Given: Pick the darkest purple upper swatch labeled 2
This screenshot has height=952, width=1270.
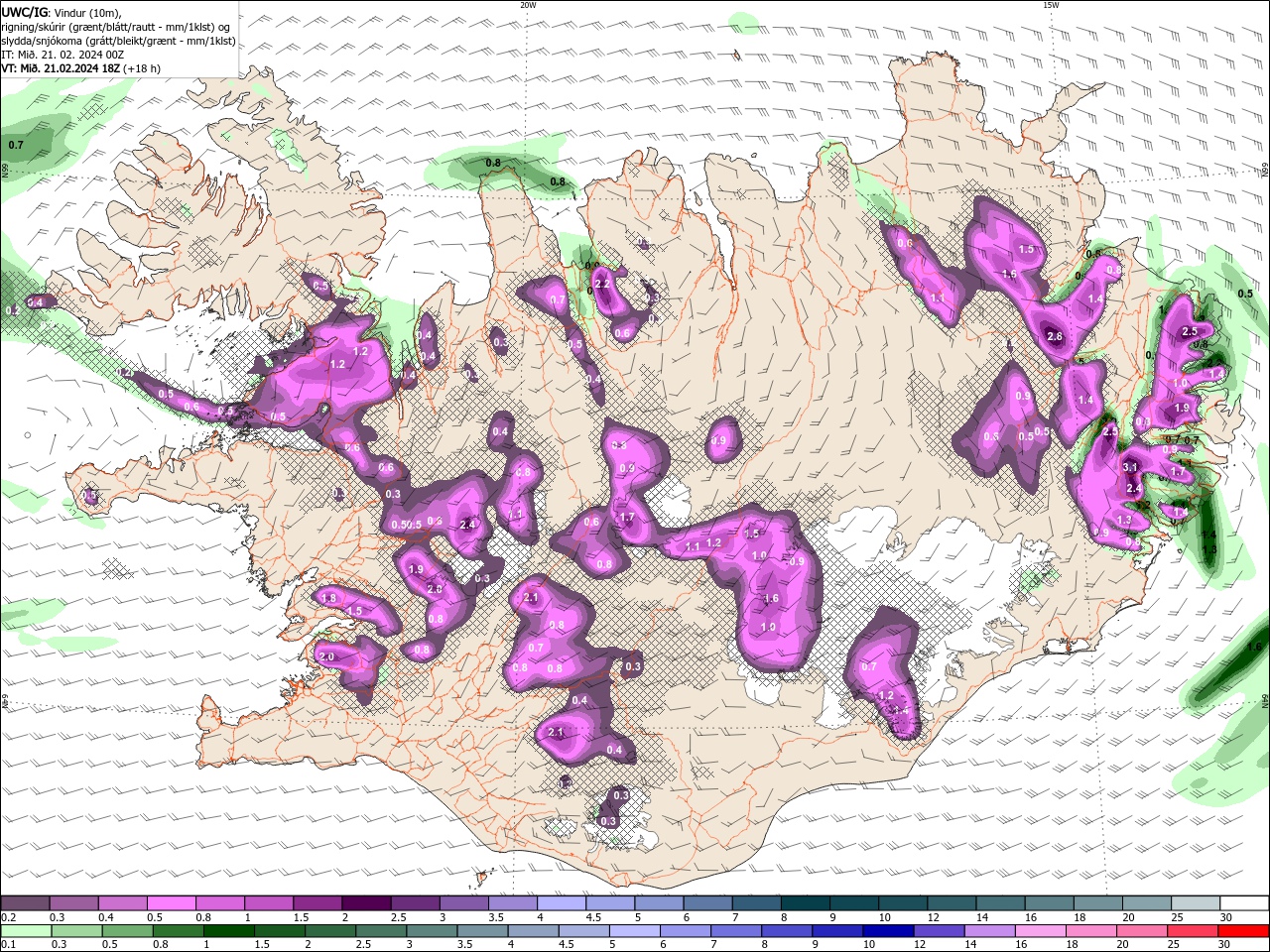Looking at the screenshot, I should [366, 903].
